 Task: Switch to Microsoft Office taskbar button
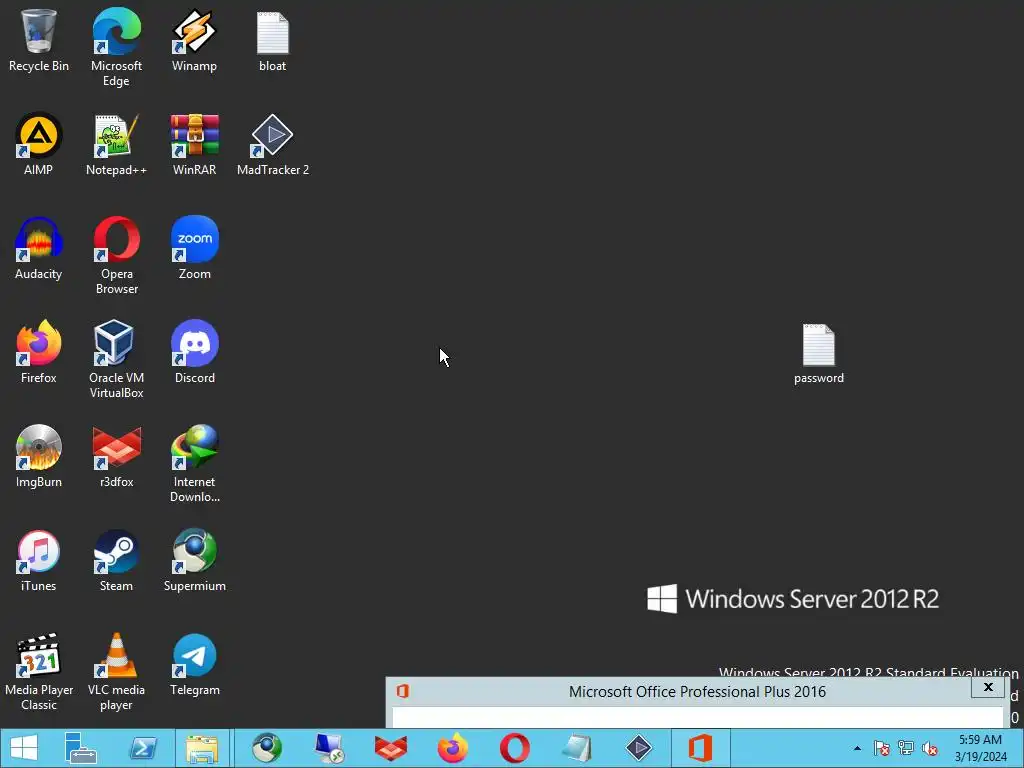click(x=700, y=748)
